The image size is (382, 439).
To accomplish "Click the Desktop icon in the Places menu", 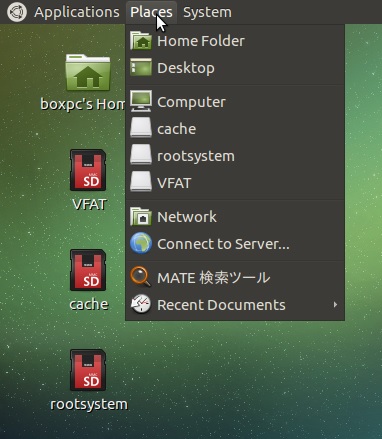I will [x=141, y=68].
